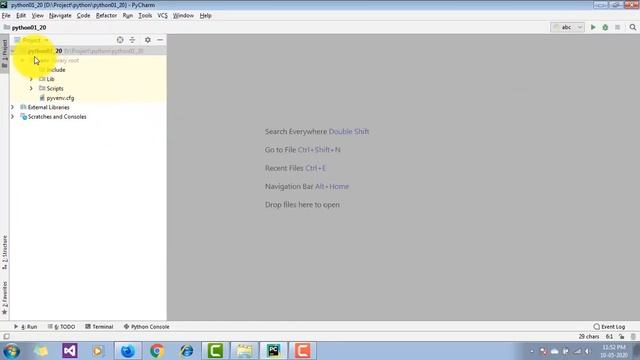Screen dimensions: 640x360
Task: Open the Refactor menu
Action: point(106,16)
